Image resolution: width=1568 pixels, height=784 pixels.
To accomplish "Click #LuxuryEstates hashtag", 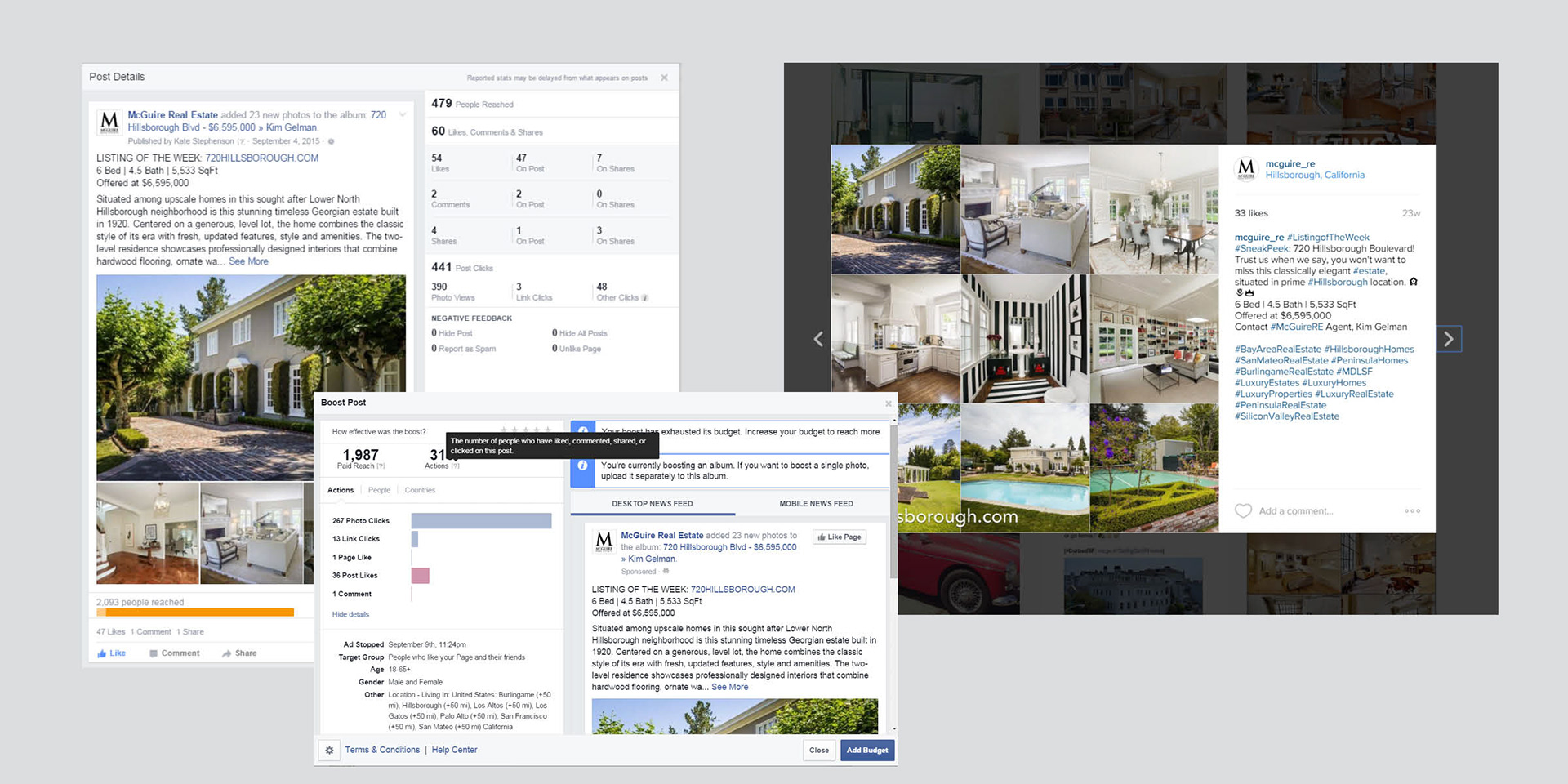I will pos(1267,383).
